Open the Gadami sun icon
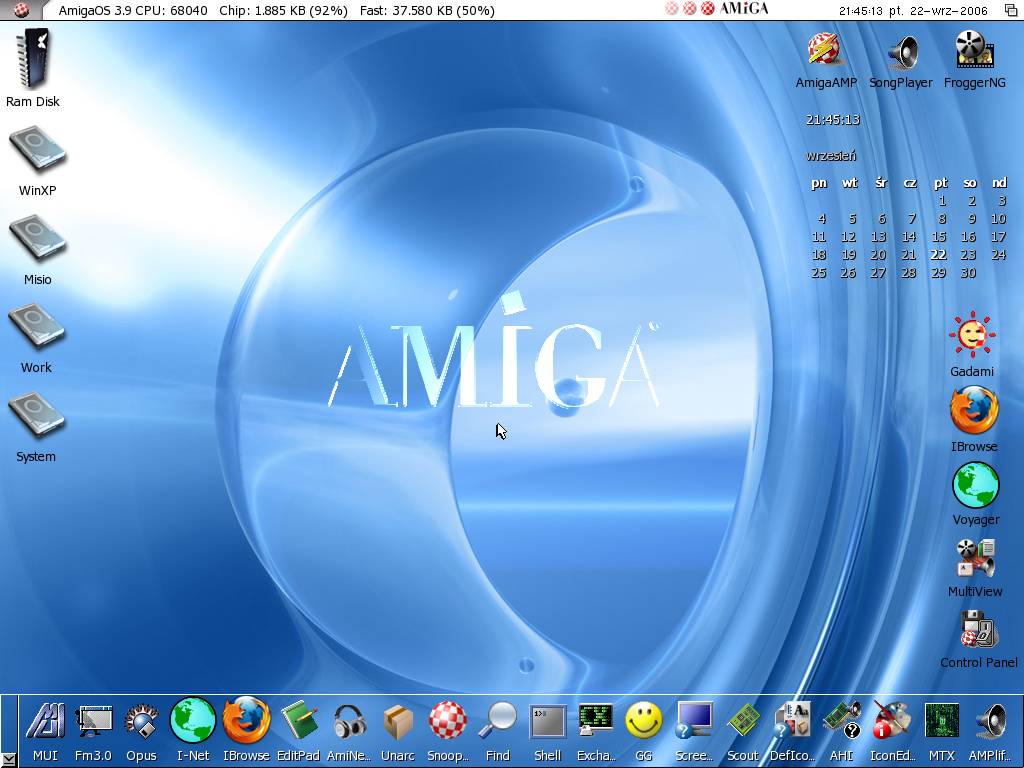This screenshot has width=1024, height=768. (x=972, y=335)
